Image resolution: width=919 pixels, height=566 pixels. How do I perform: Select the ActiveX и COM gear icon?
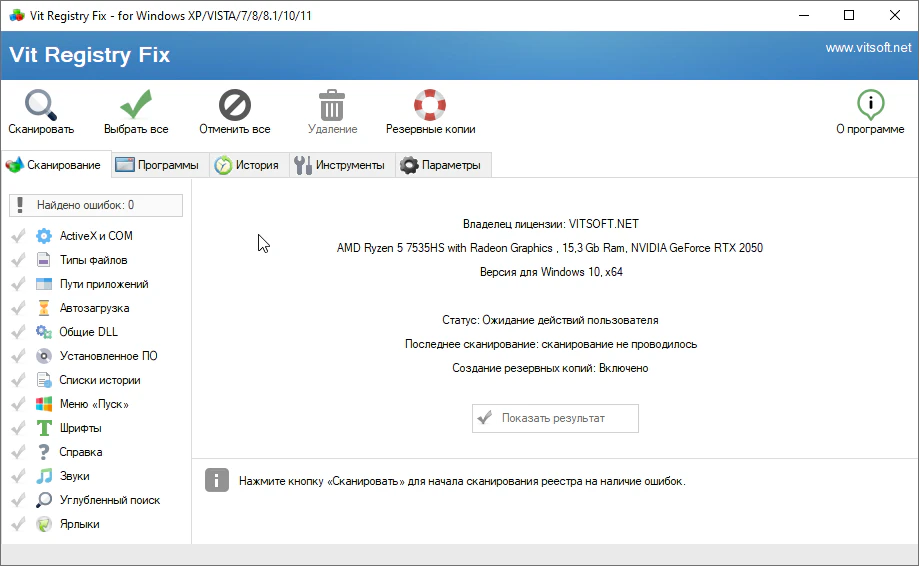[x=43, y=236]
